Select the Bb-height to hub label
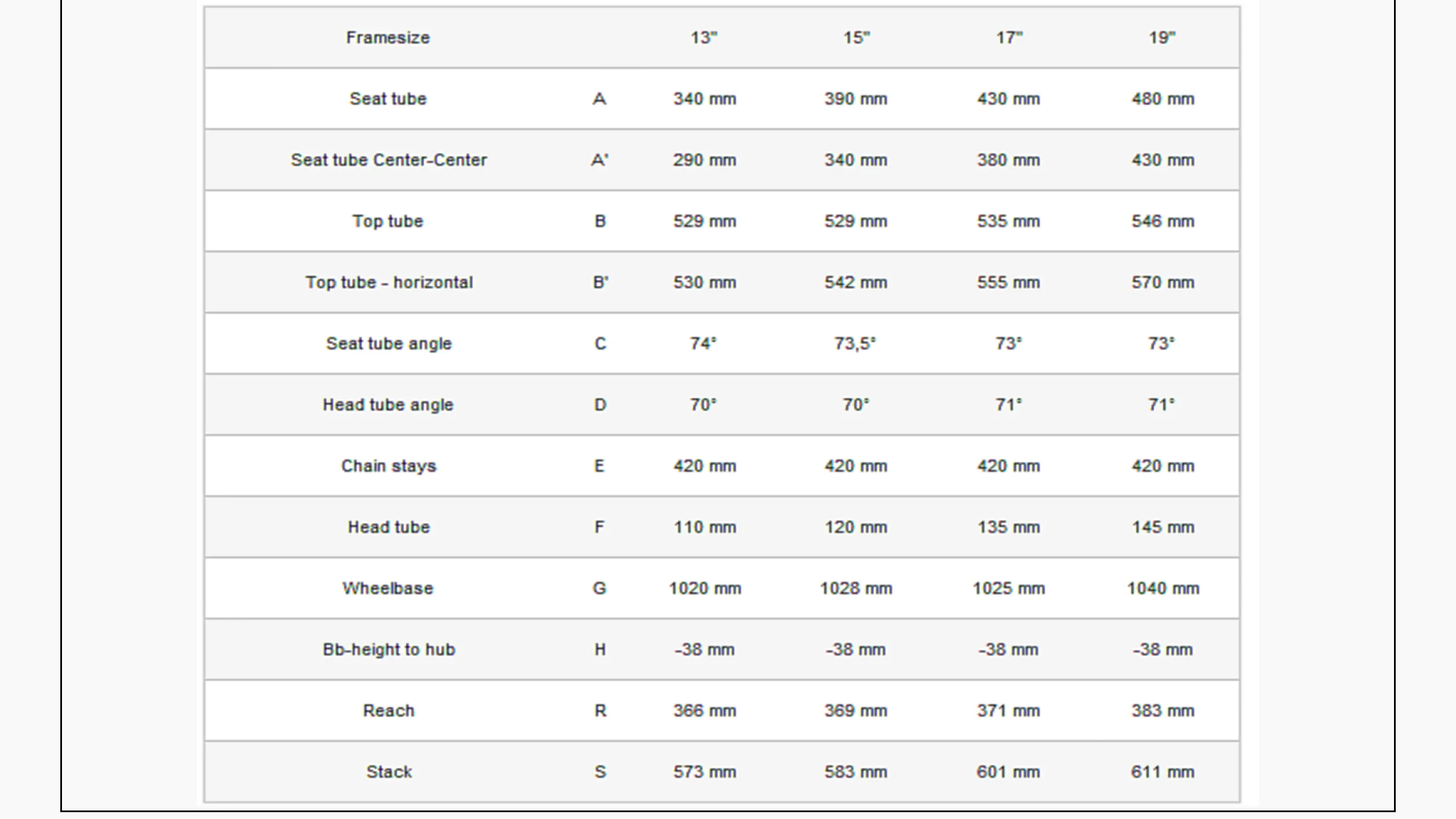This screenshot has width=1456, height=819. (x=389, y=650)
